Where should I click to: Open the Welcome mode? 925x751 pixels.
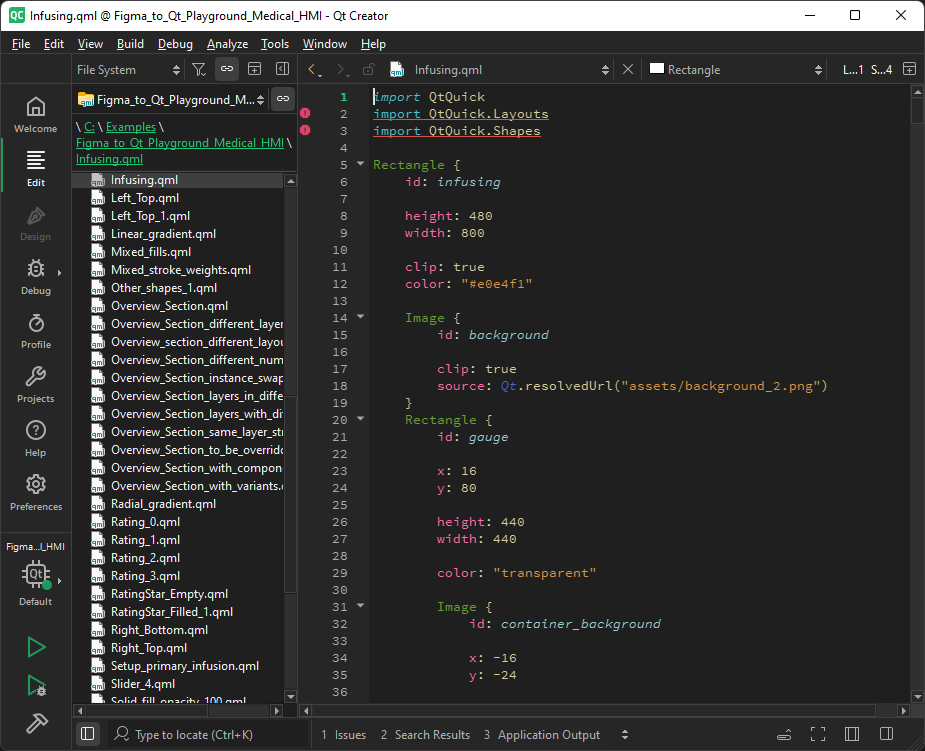click(x=35, y=115)
